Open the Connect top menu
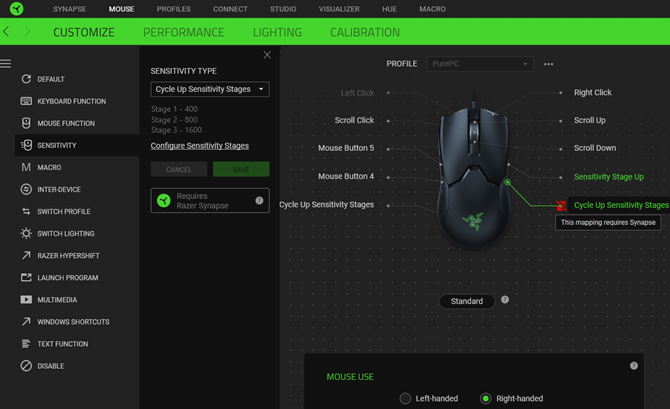670x409 pixels. point(230,9)
